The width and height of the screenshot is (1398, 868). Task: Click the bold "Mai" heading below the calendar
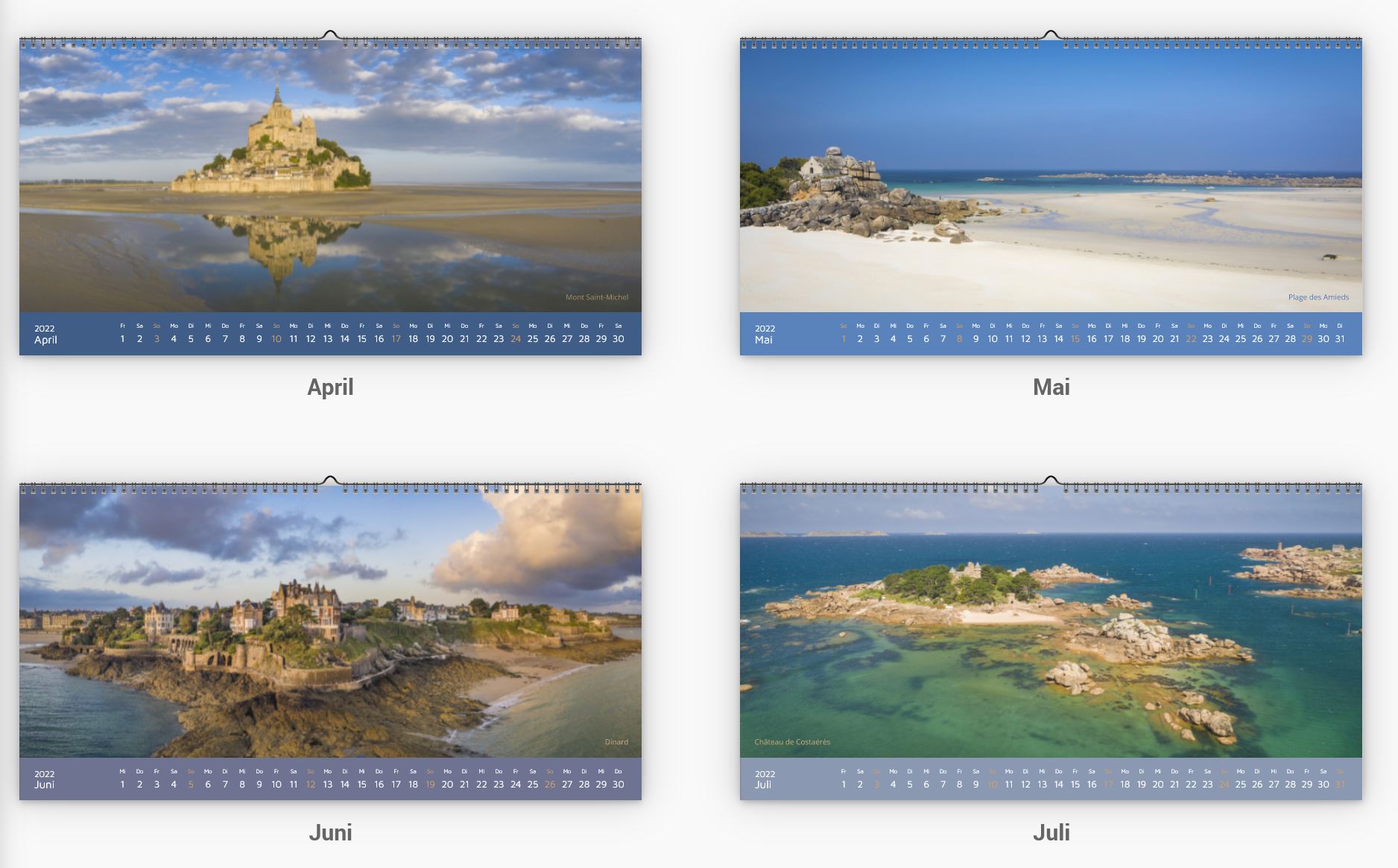point(1051,387)
